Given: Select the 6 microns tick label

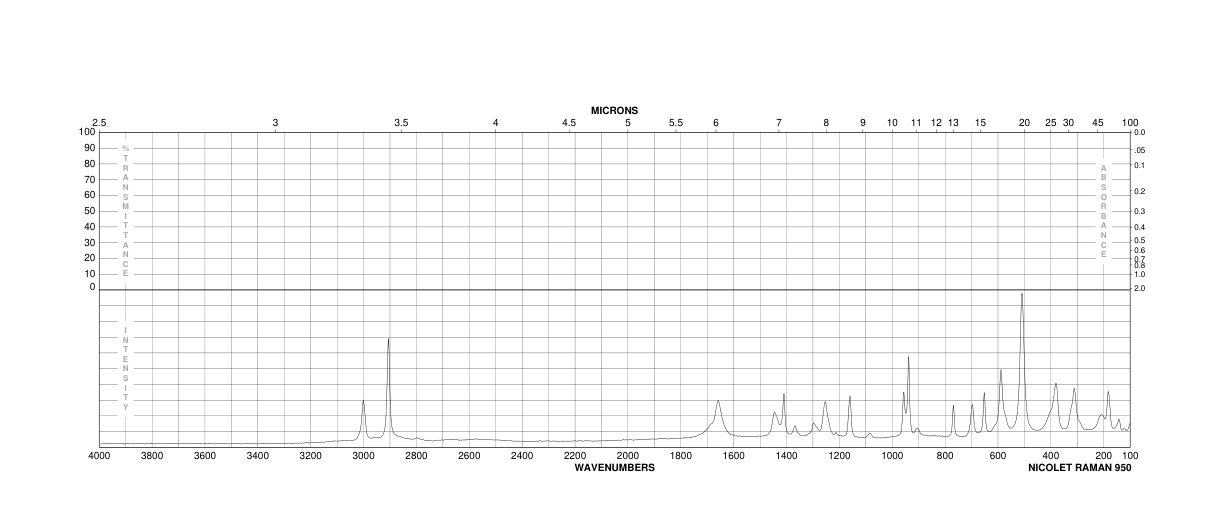Looking at the screenshot, I should [716, 123].
